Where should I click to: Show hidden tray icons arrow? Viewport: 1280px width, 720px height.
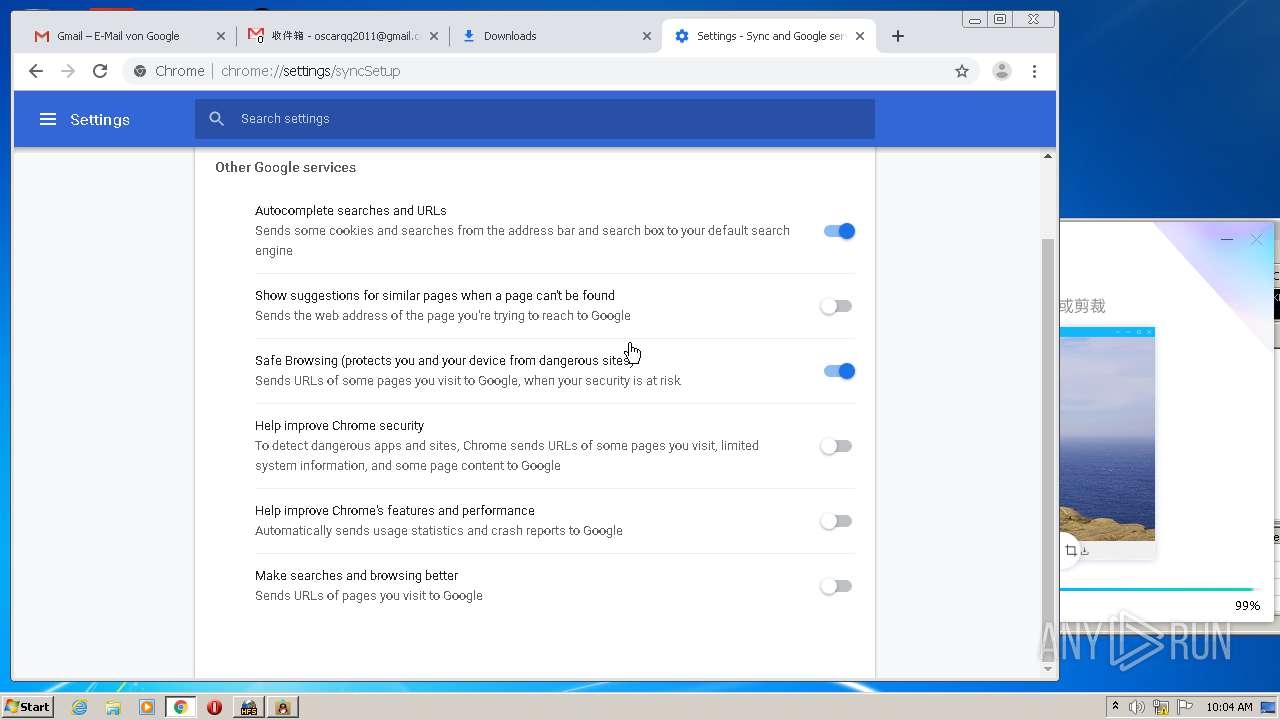tap(1116, 707)
